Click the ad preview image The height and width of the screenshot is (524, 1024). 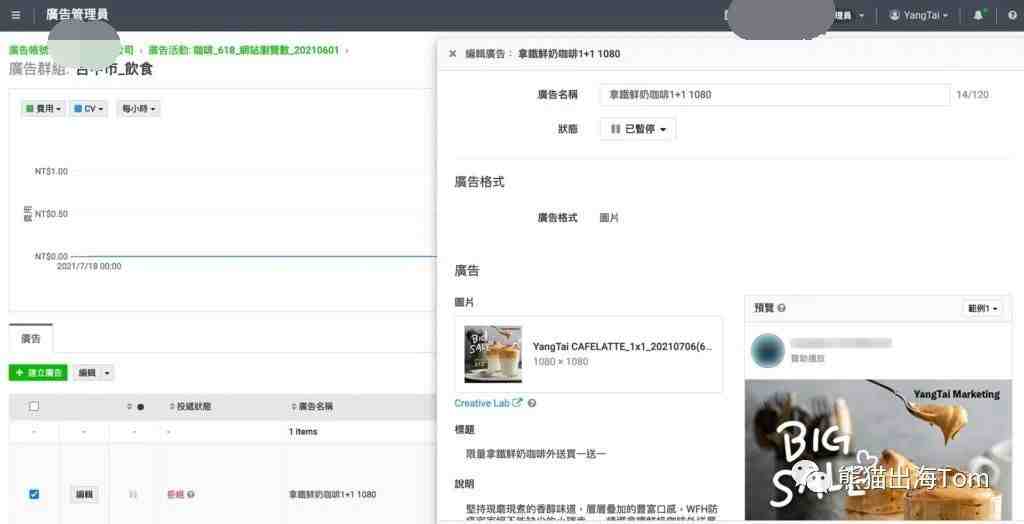pos(878,450)
